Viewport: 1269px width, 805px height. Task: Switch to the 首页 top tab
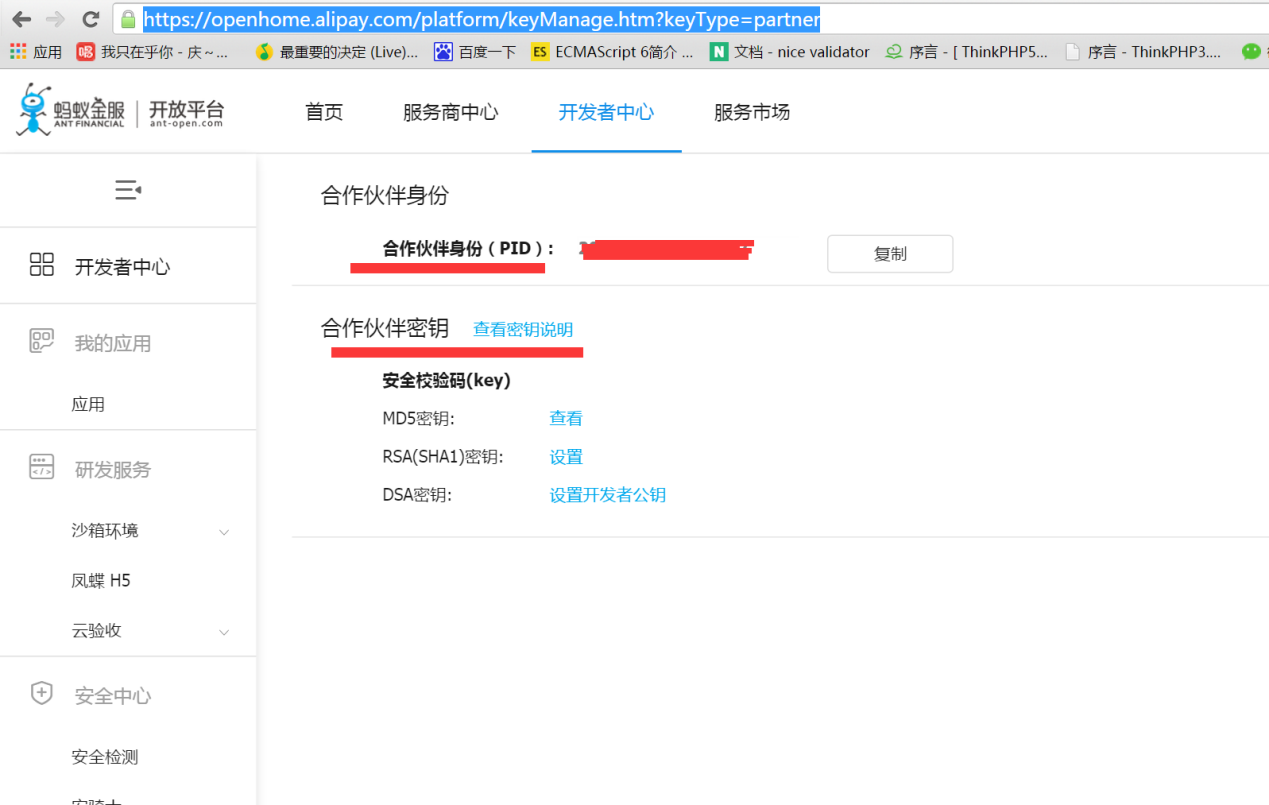(324, 112)
